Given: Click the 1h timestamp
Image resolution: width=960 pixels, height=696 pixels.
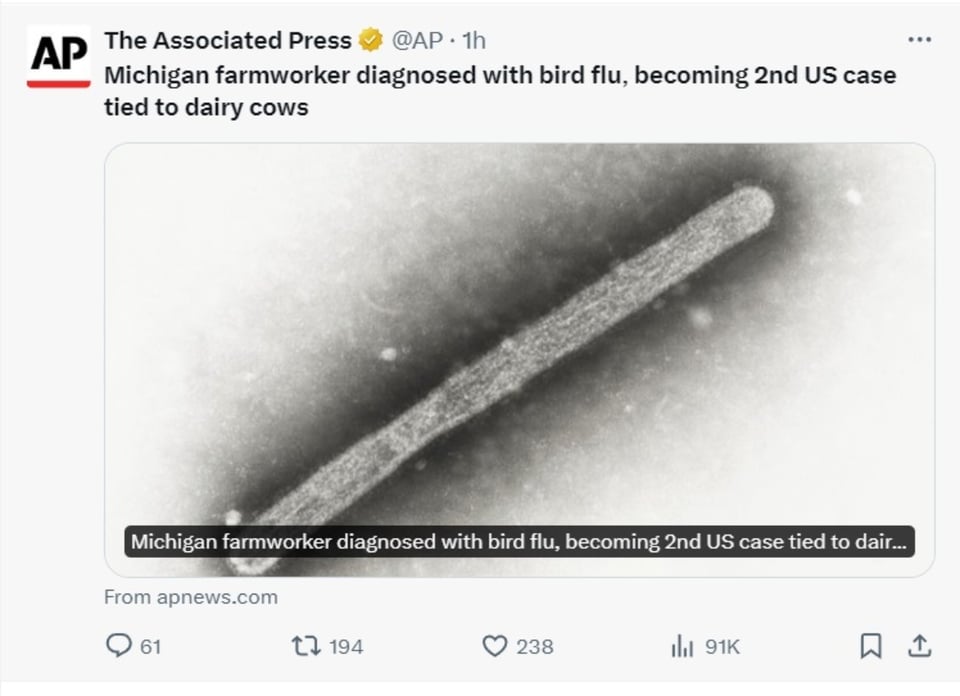Looking at the screenshot, I should pos(474,41).
